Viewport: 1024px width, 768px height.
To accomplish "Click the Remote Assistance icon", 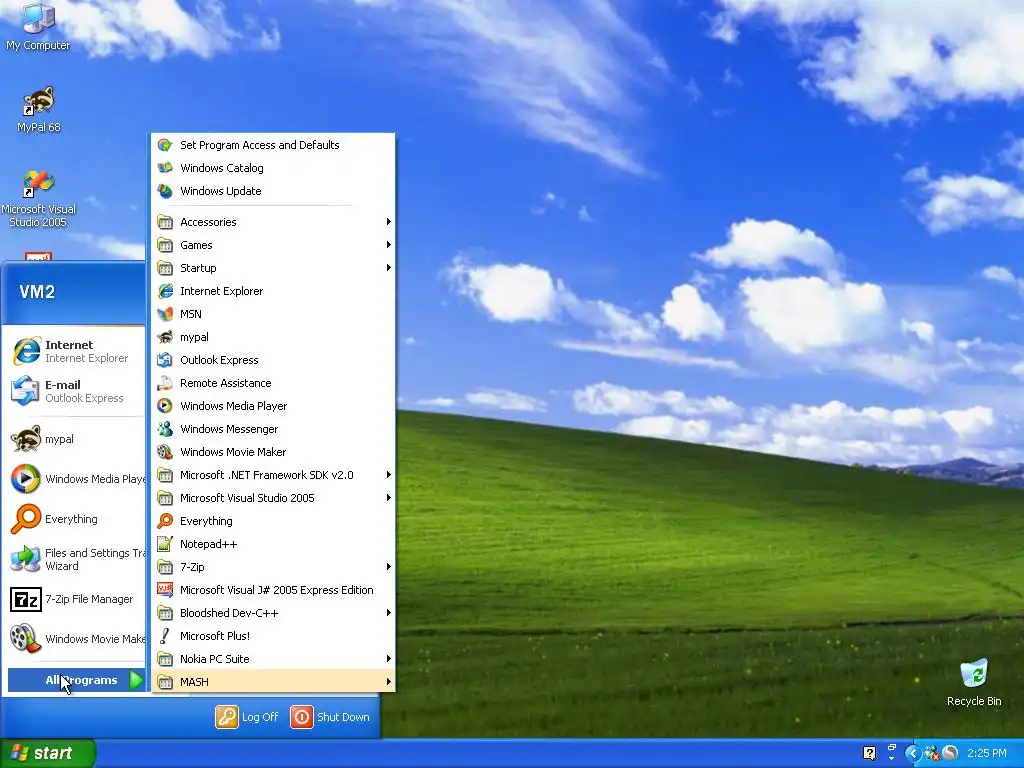I will pyautogui.click(x=165, y=383).
